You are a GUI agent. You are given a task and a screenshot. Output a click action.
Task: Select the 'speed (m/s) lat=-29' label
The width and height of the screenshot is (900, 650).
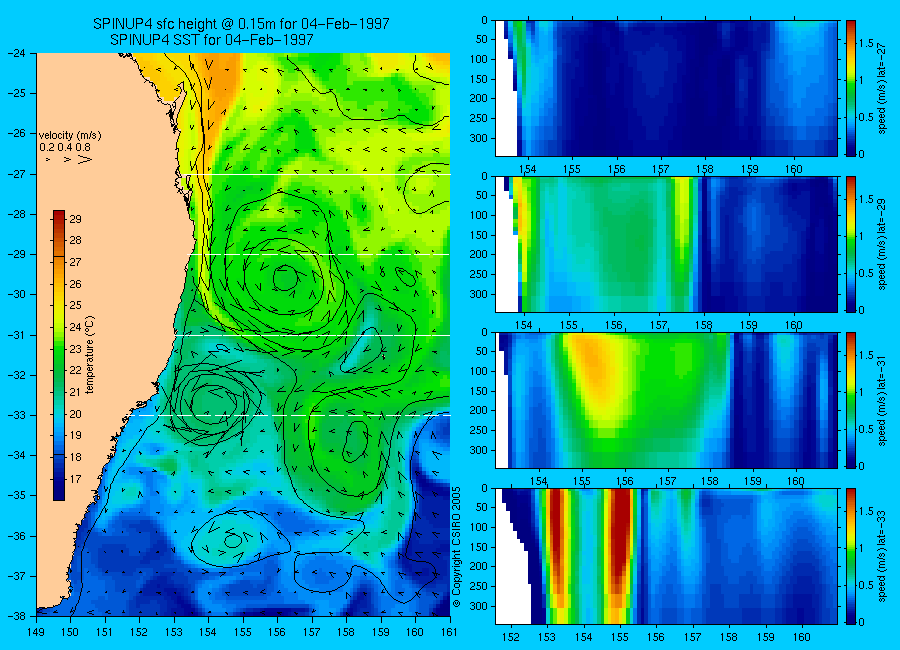point(882,244)
